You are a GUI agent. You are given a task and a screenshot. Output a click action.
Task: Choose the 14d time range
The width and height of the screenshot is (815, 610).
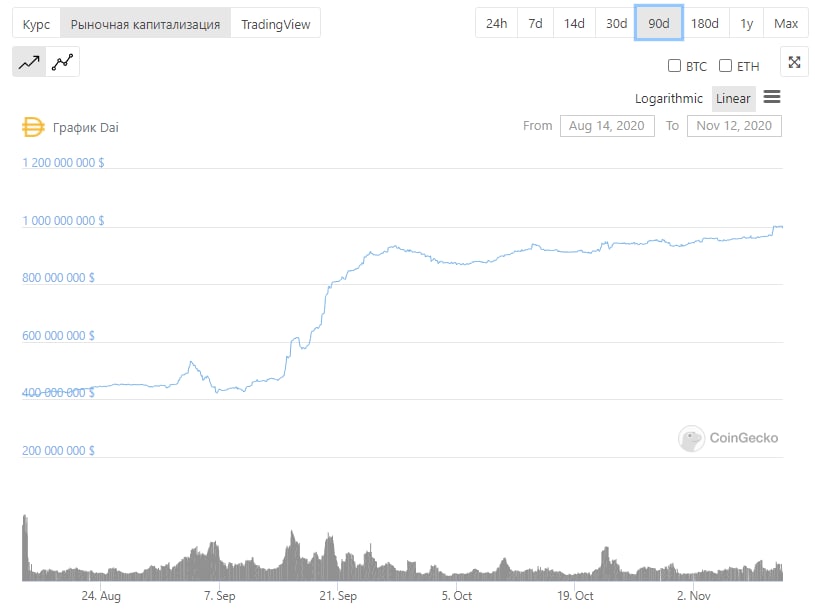574,23
